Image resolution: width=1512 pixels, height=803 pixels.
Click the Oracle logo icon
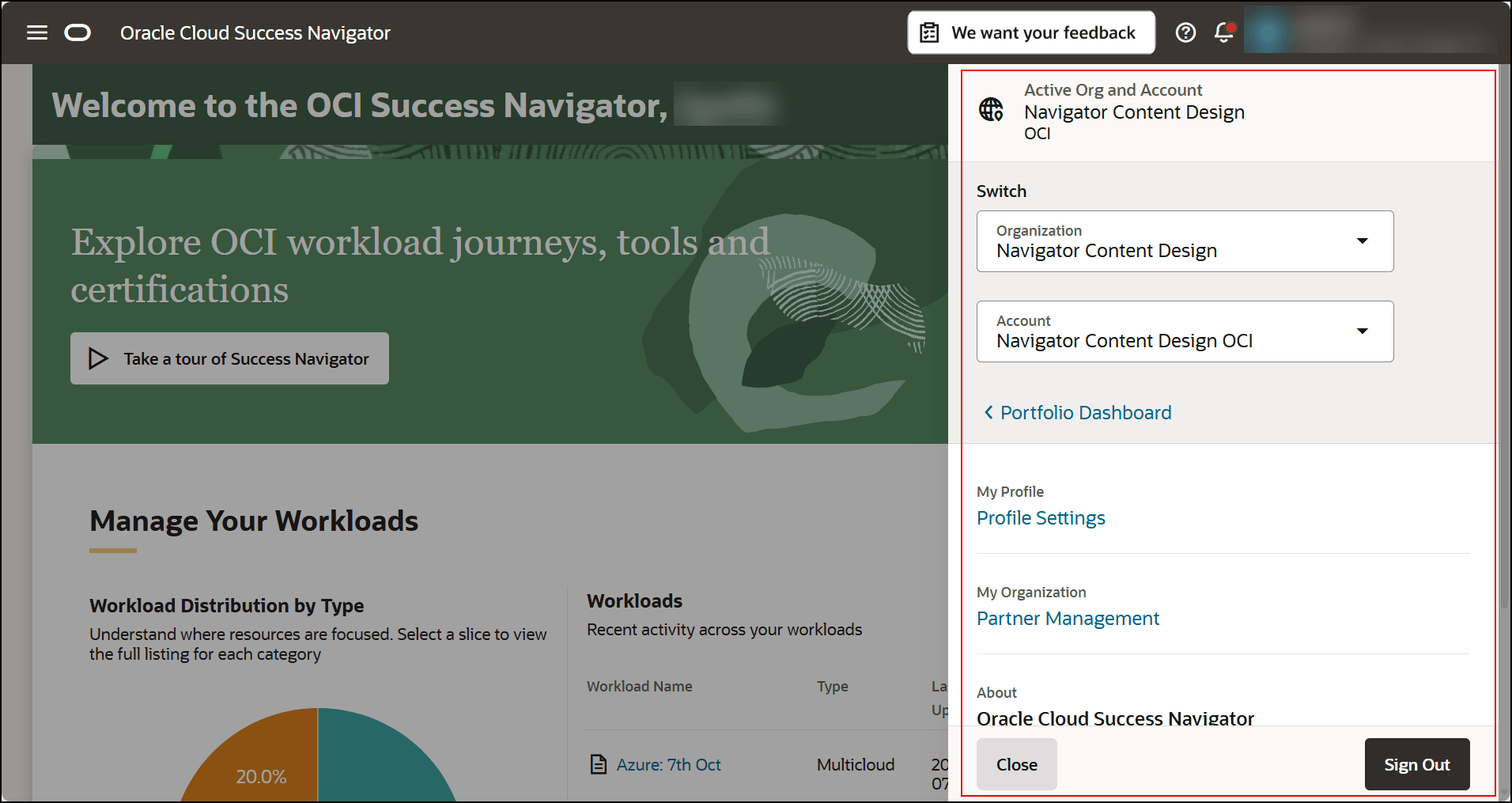pyautogui.click(x=77, y=32)
